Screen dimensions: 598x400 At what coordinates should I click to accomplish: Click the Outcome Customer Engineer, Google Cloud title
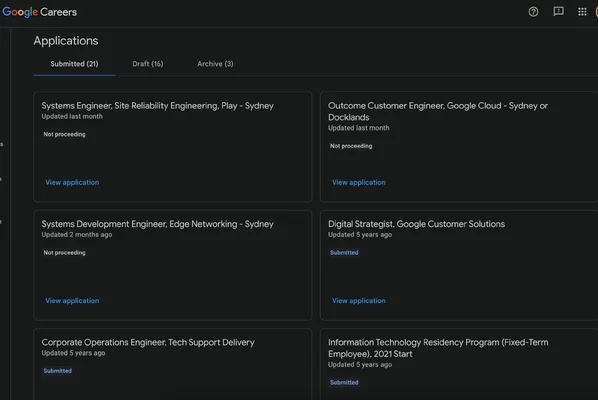(x=438, y=111)
